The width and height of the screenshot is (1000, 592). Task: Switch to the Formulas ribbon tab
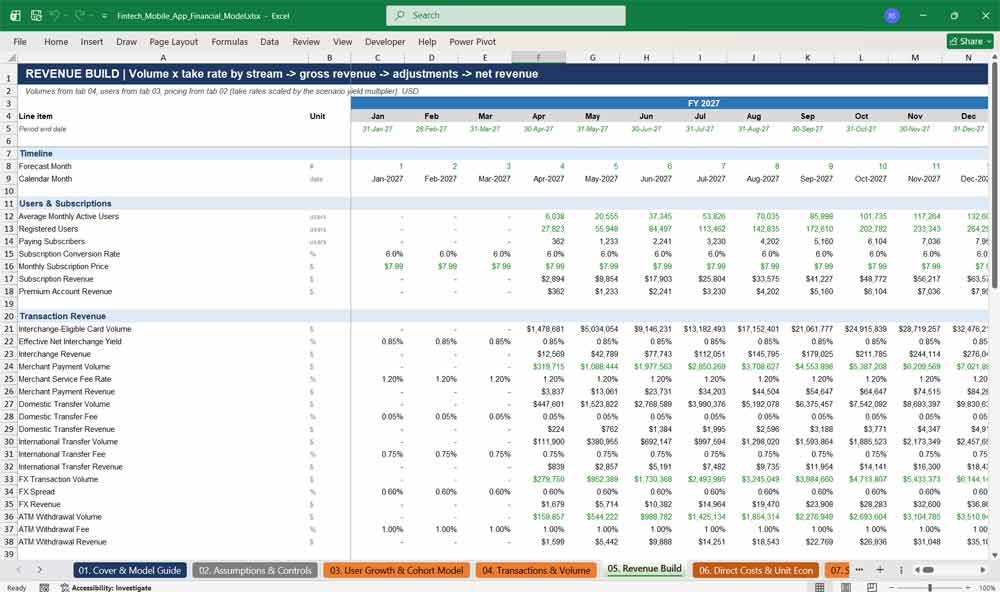[230, 41]
